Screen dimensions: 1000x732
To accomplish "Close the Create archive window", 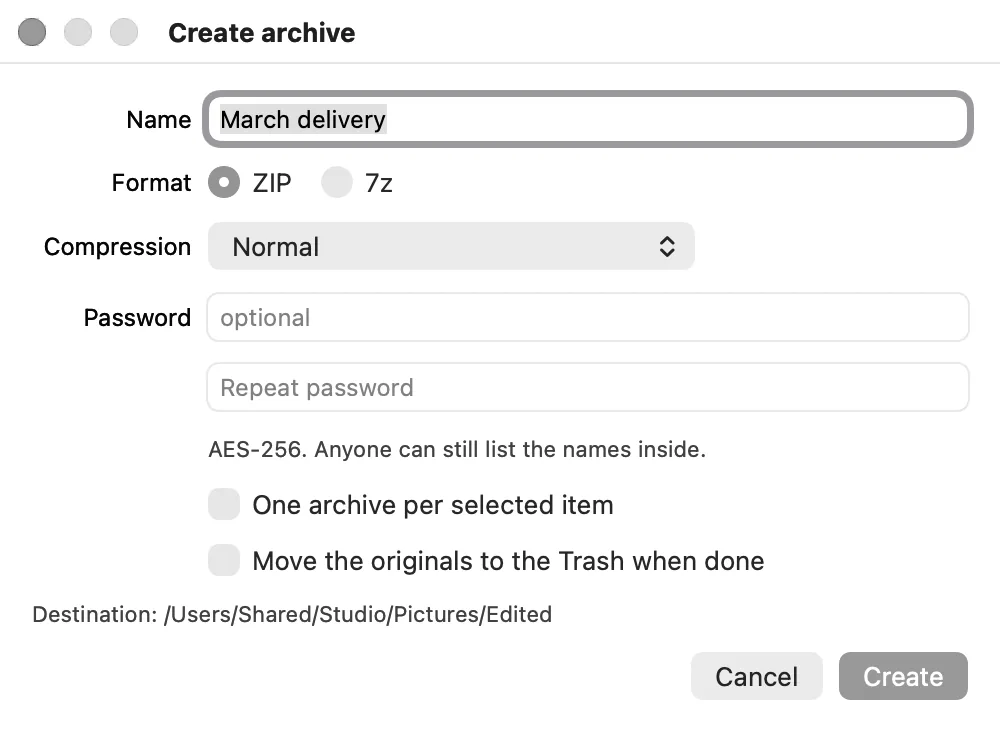I will (x=32, y=32).
